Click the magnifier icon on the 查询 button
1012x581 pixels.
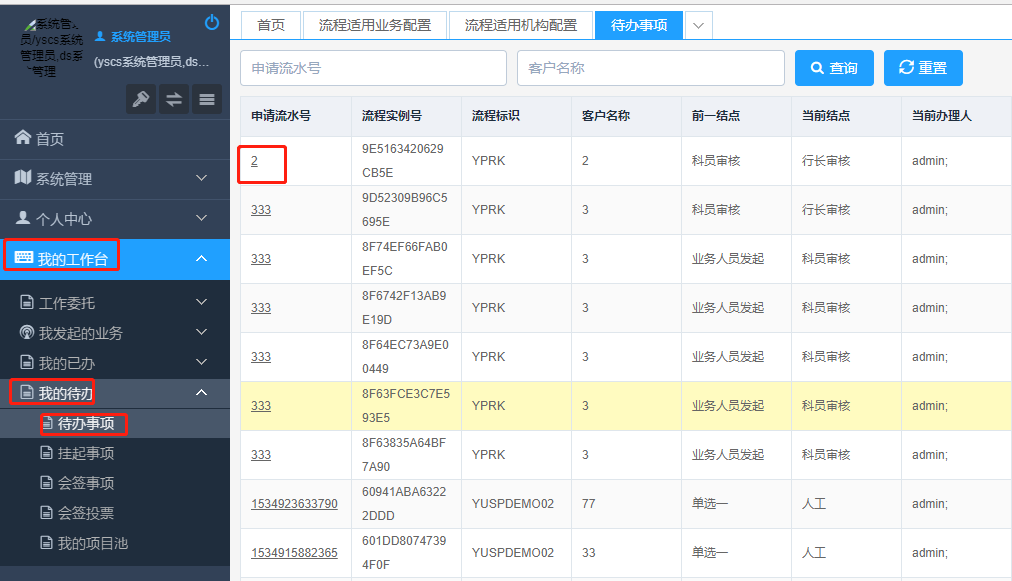[x=816, y=67]
